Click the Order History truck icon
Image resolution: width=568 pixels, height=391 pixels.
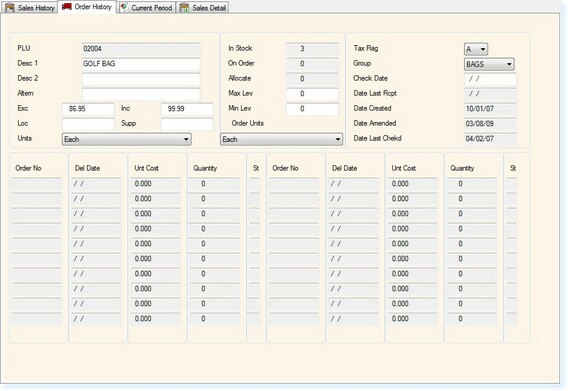point(67,7)
